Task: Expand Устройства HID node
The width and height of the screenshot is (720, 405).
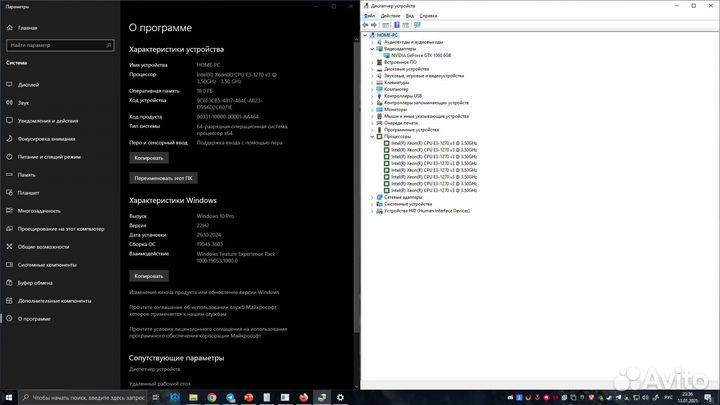Action: point(372,211)
